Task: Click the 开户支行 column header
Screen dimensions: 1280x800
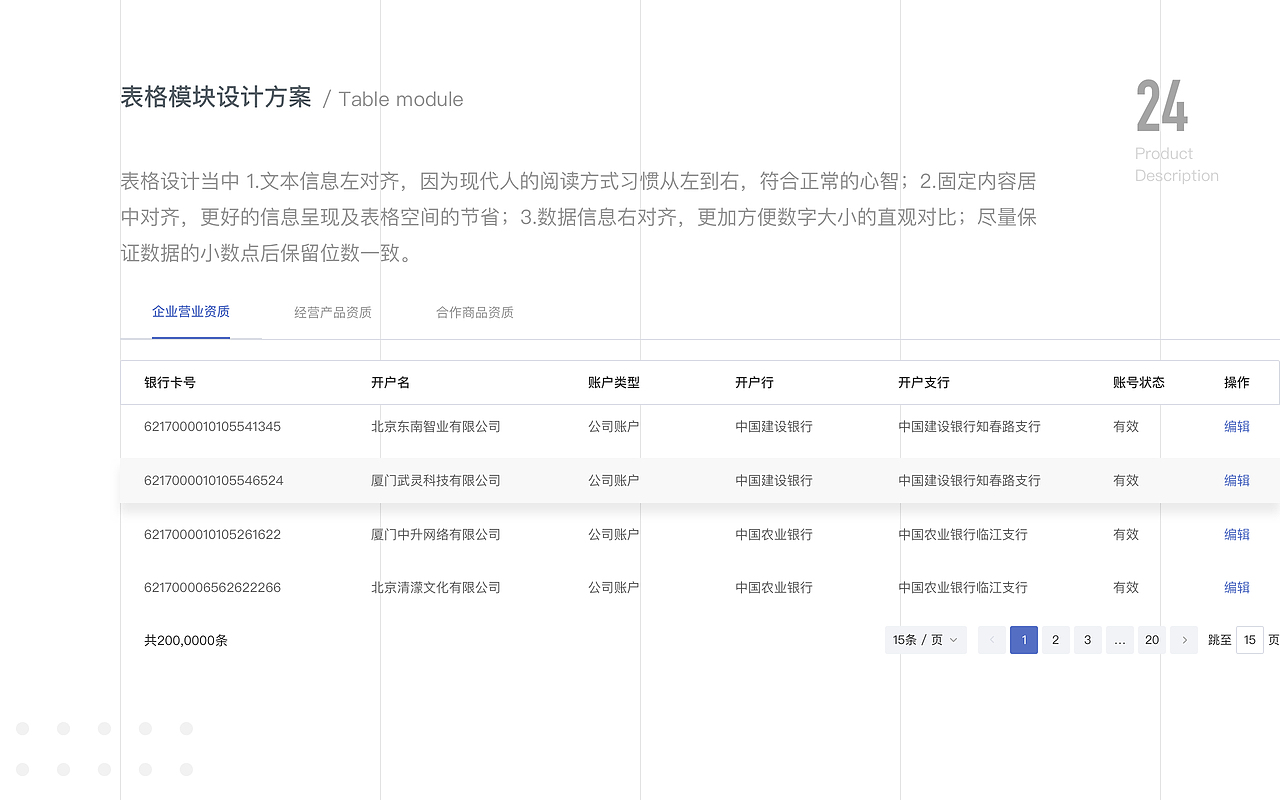Action: coord(924,382)
